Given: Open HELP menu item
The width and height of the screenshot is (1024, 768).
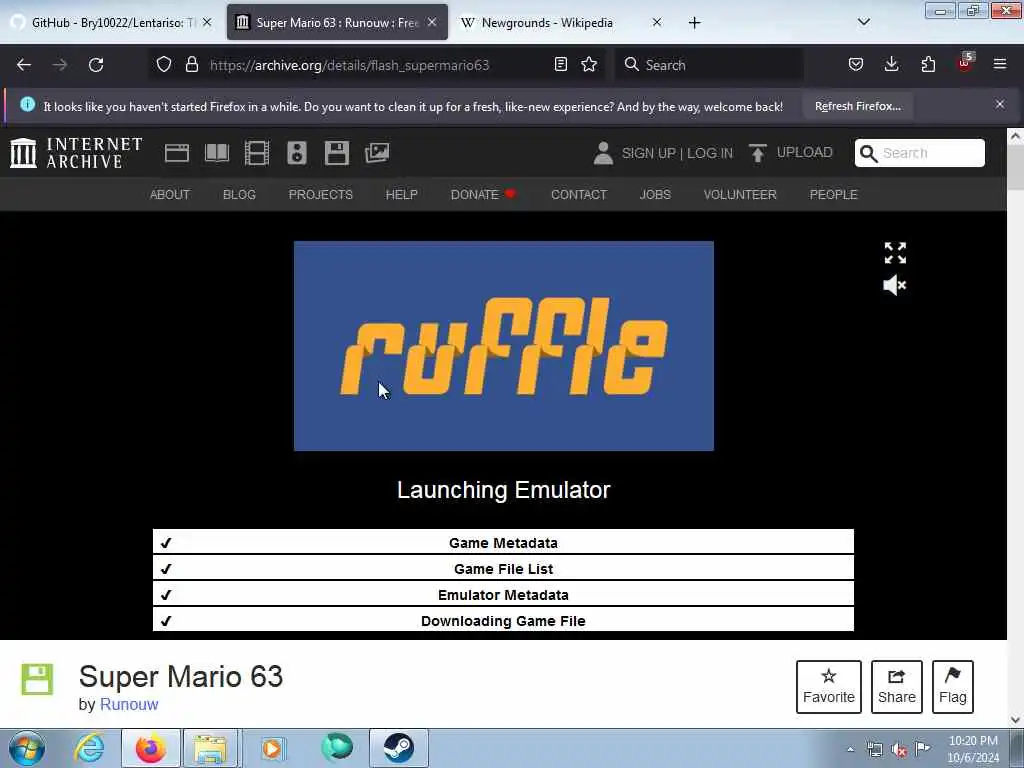Looking at the screenshot, I should click(402, 195).
